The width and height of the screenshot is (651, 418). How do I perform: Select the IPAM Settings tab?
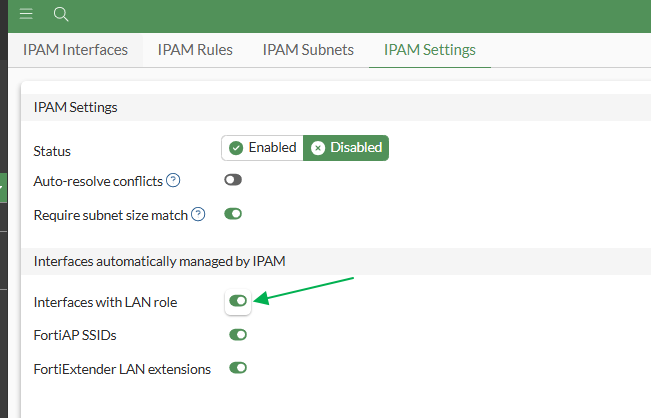pyautogui.click(x=430, y=49)
